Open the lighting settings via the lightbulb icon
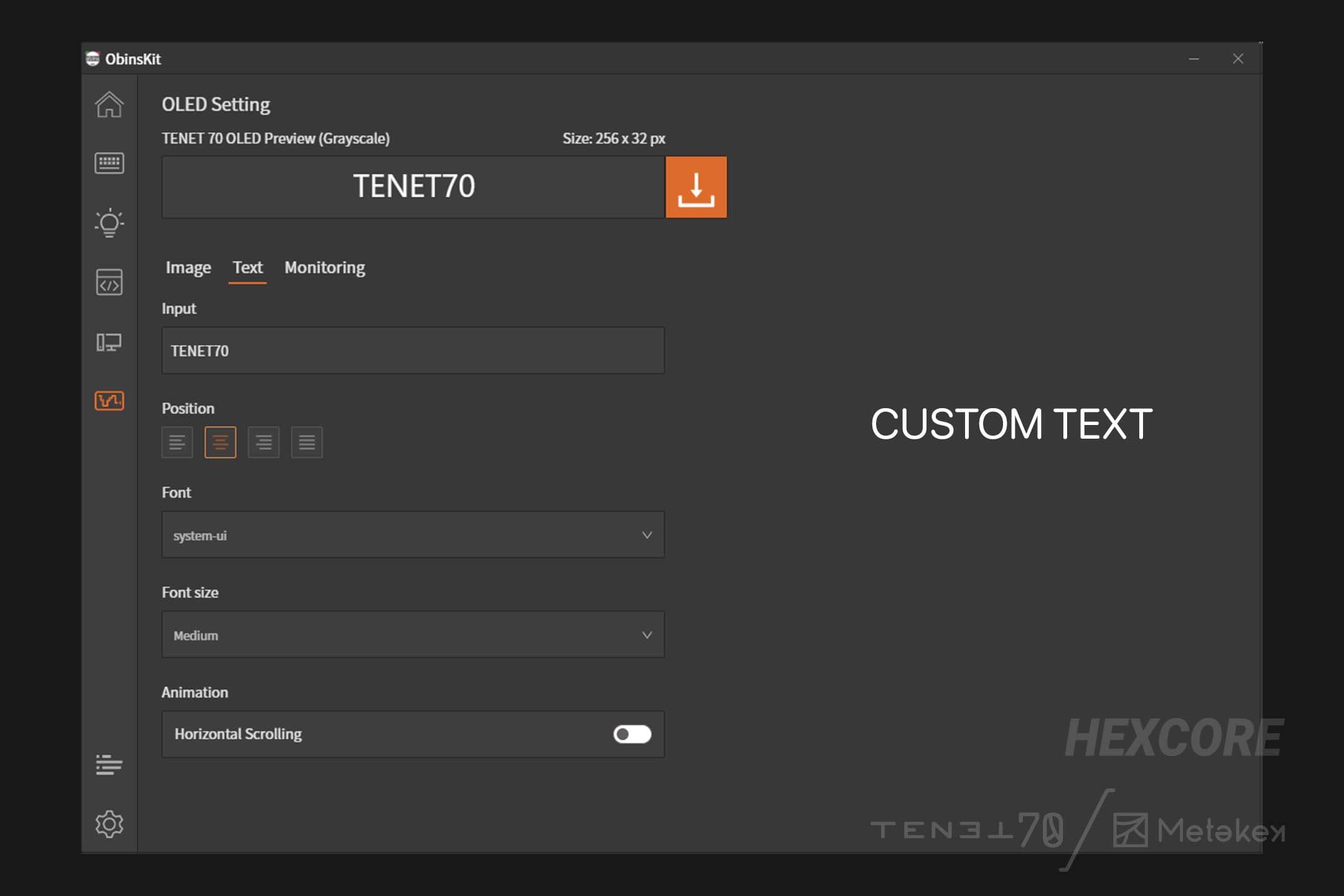1344x896 pixels. pyautogui.click(x=110, y=223)
